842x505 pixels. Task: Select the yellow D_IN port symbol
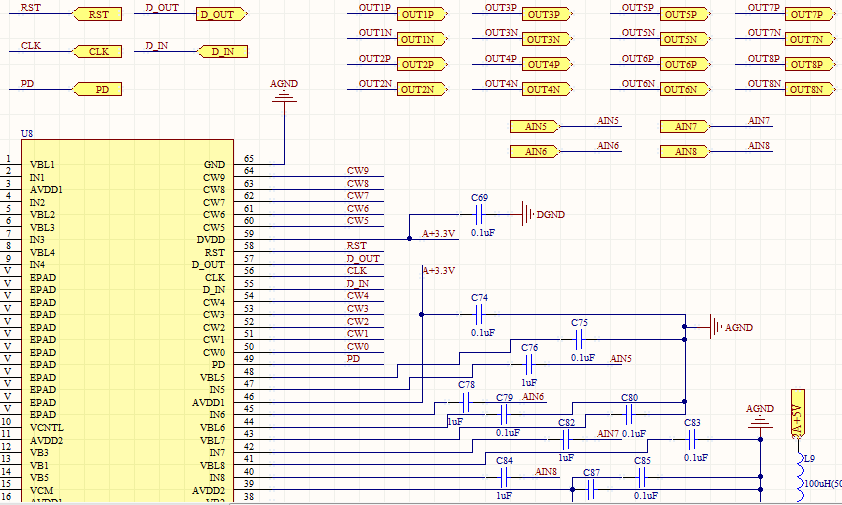tap(223, 52)
